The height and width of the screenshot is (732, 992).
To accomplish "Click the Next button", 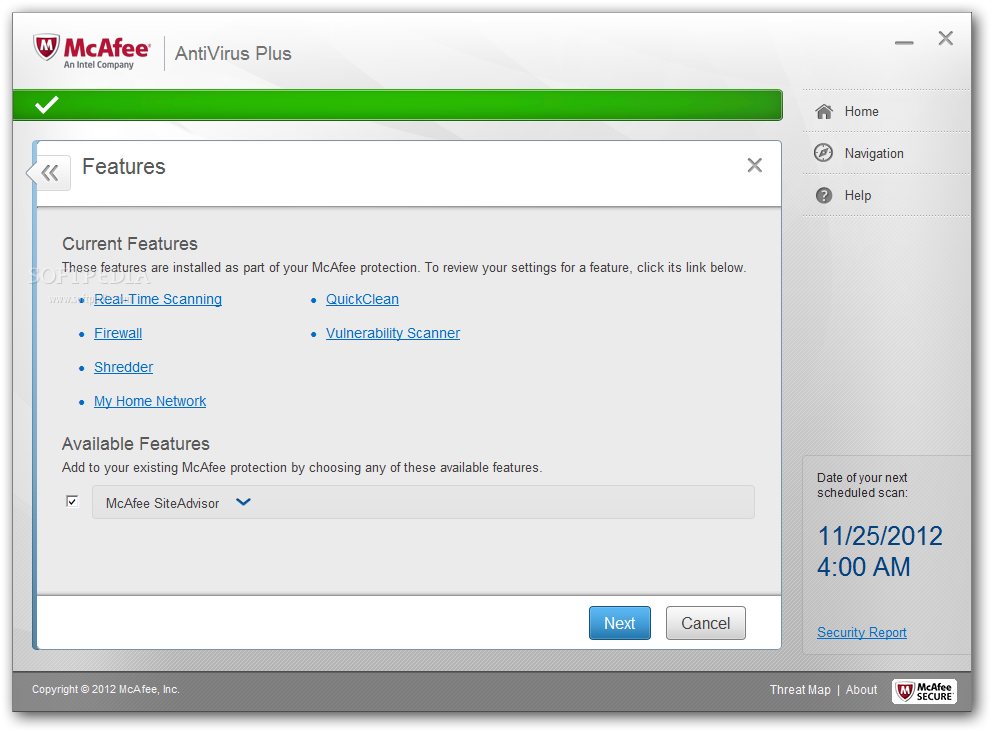I will (x=619, y=623).
